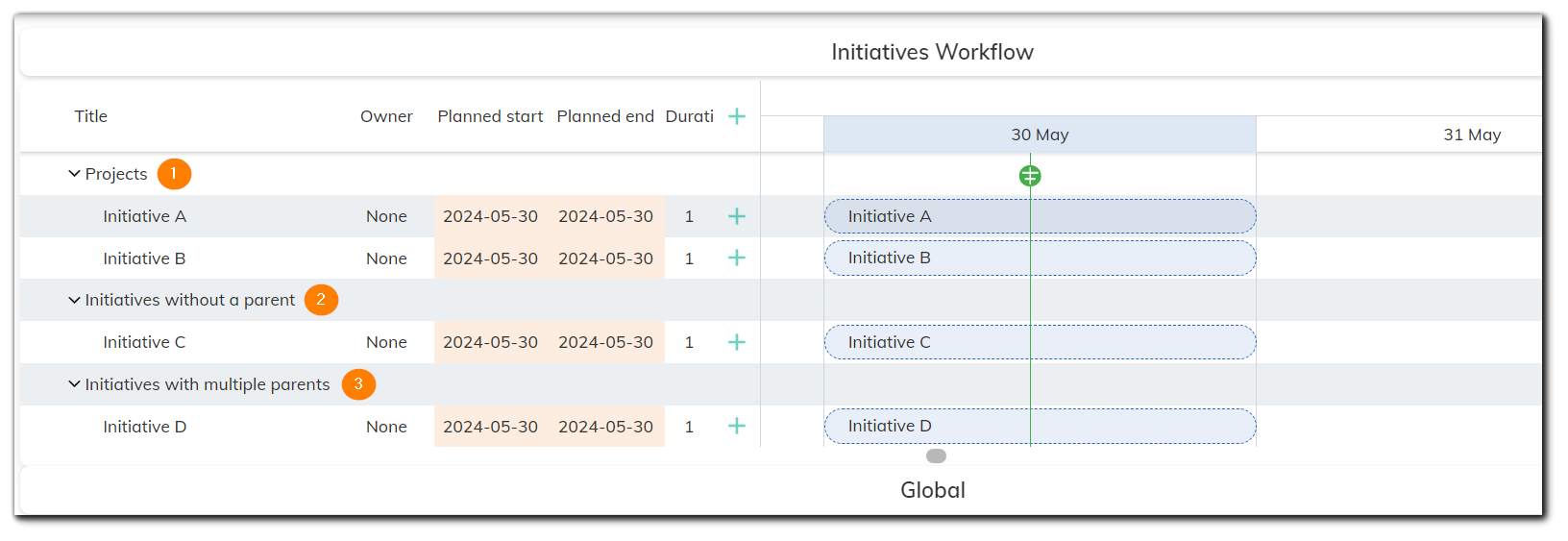Select the Initiative C Gantt bar
The width and height of the screenshot is (1568, 541).
[x=1040, y=342]
